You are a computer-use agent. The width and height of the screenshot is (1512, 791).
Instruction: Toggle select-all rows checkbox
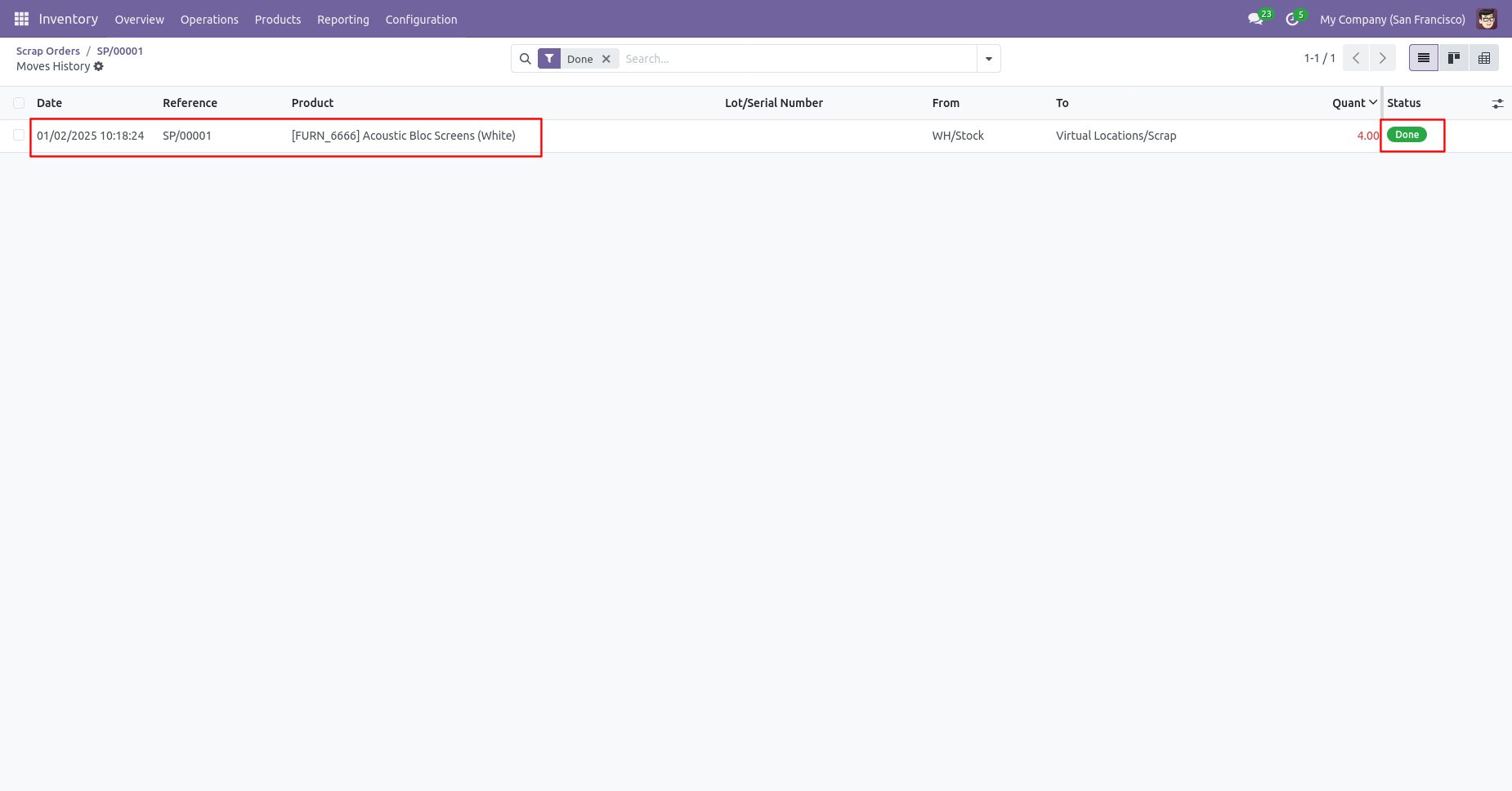click(19, 103)
